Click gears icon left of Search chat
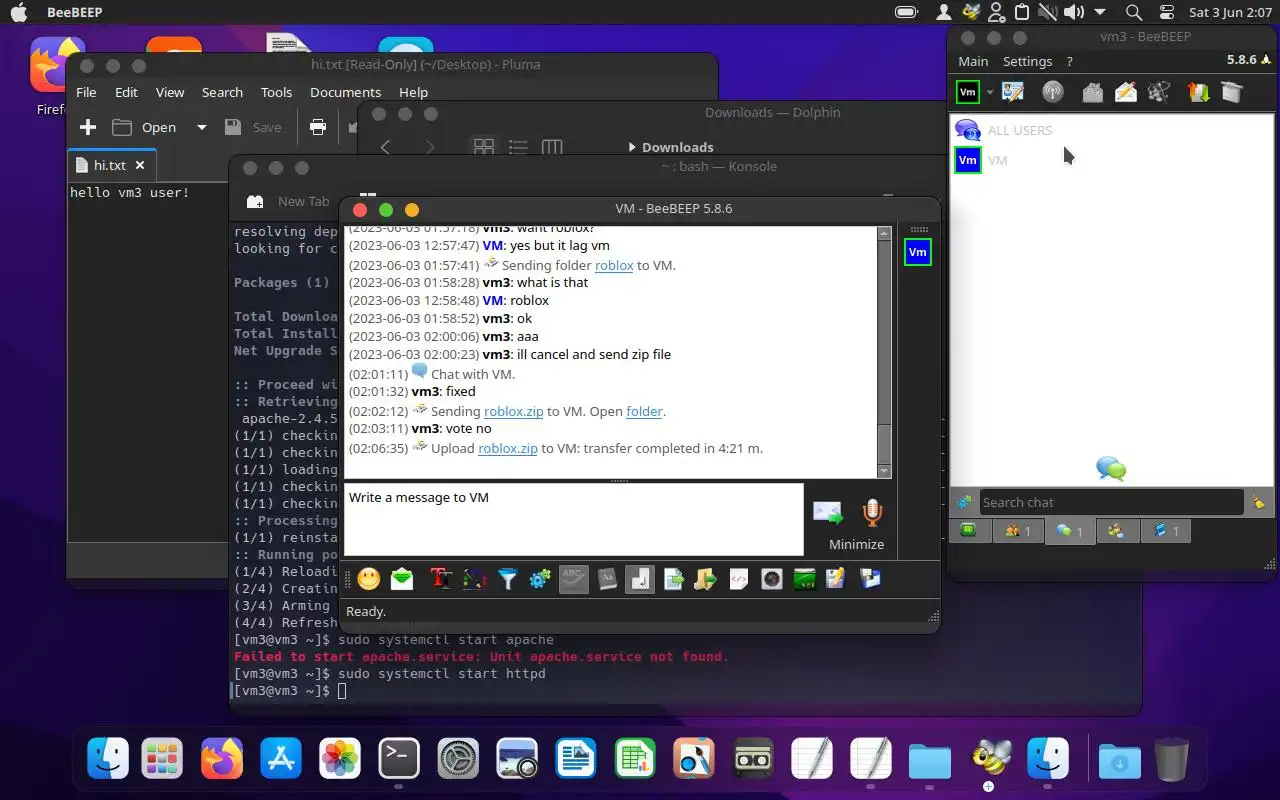 (x=964, y=503)
